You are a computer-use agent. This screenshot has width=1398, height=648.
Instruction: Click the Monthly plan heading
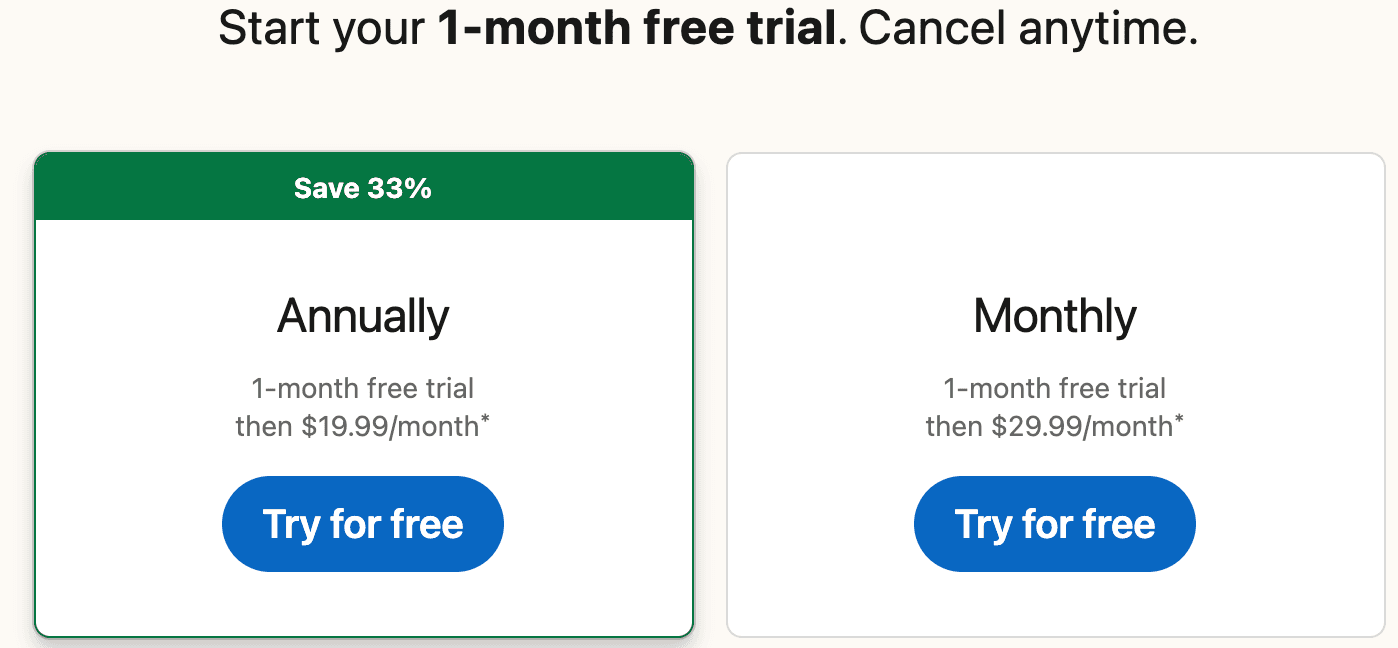tap(1055, 316)
